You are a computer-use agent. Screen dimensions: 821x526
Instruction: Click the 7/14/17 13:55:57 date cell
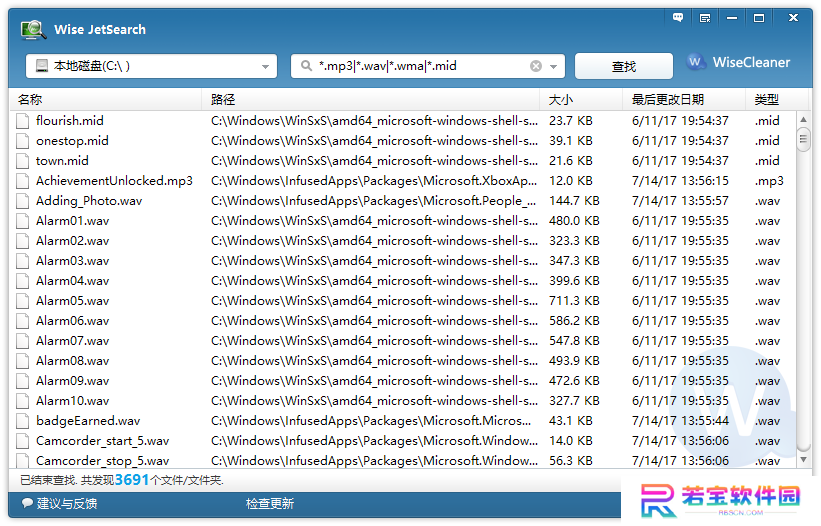(x=680, y=201)
